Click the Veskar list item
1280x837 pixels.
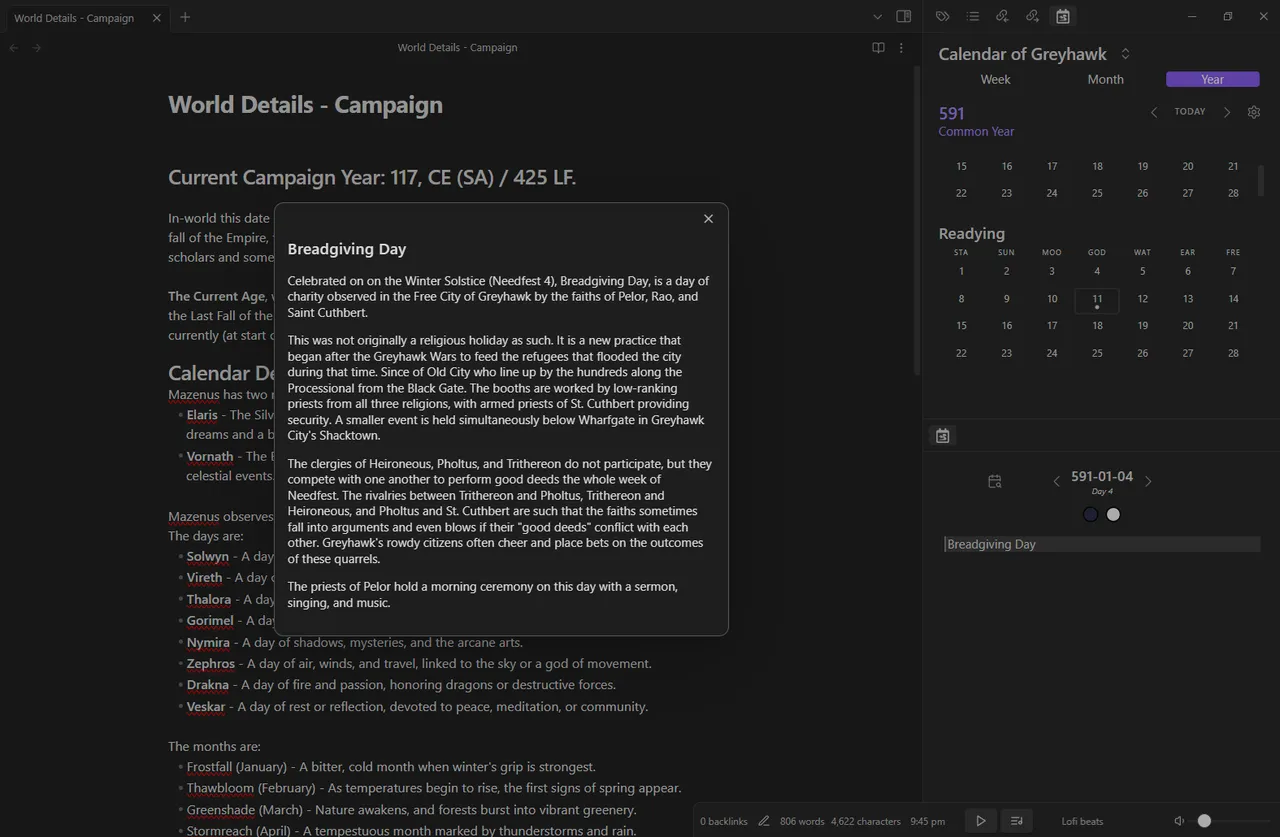417,706
